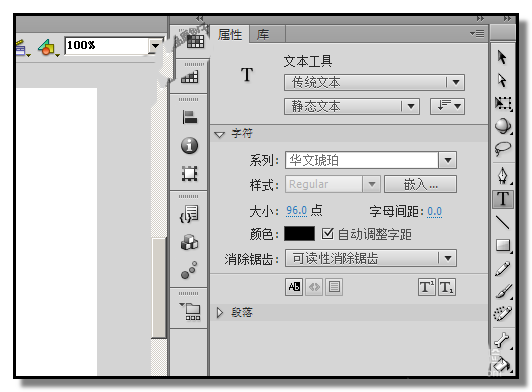Screen dimensions: 532x392
Task: Select the Paint Bucket tool
Action: [x=502, y=364]
